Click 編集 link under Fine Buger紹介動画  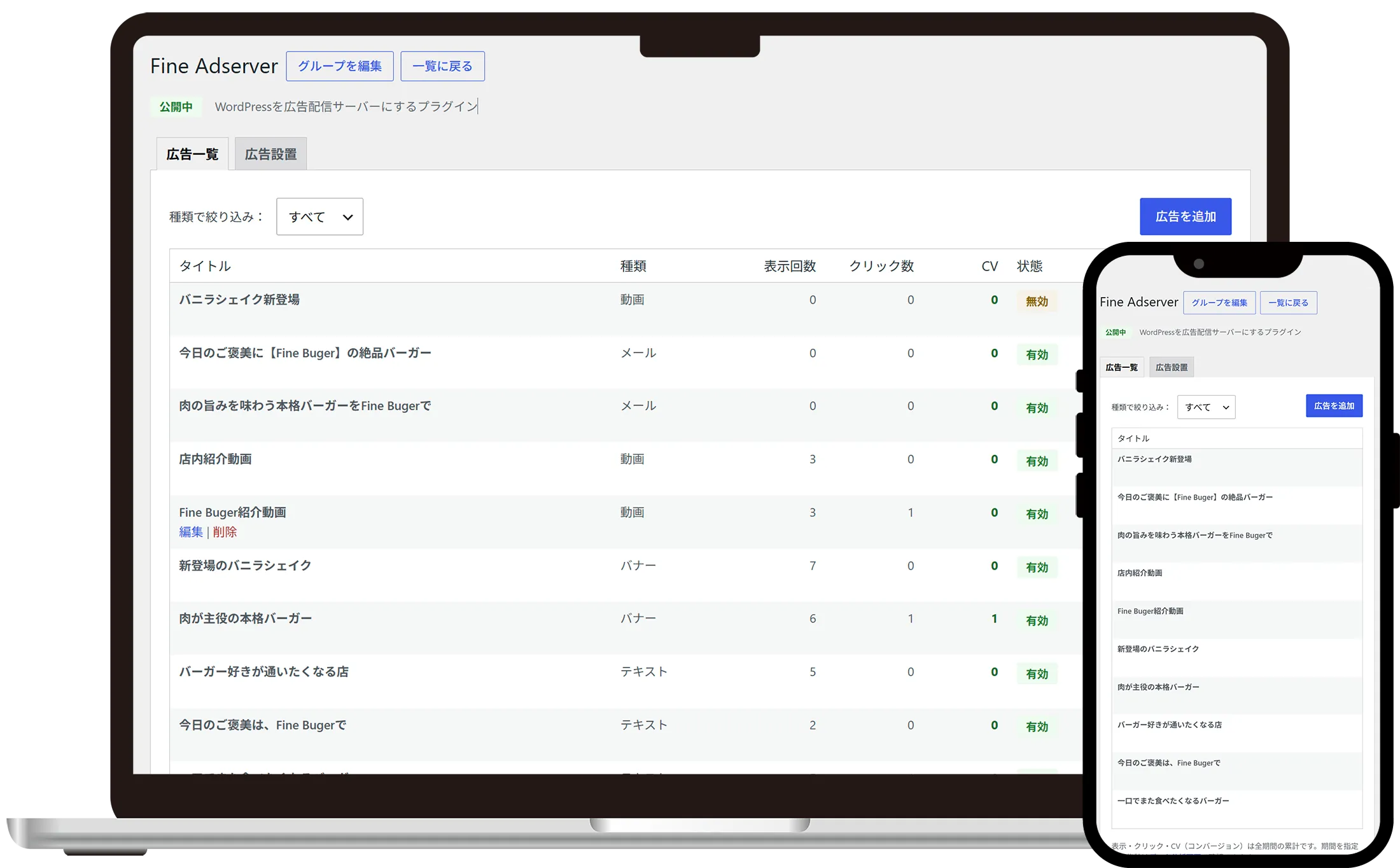click(191, 532)
